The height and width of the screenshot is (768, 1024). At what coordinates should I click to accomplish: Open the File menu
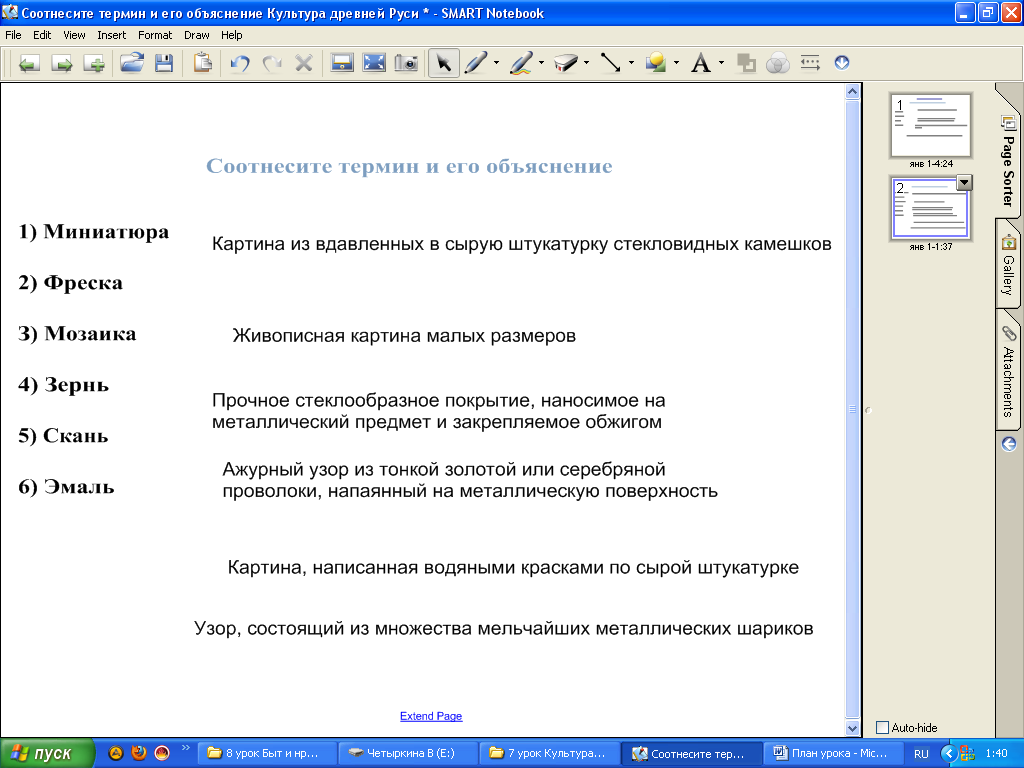(x=13, y=35)
